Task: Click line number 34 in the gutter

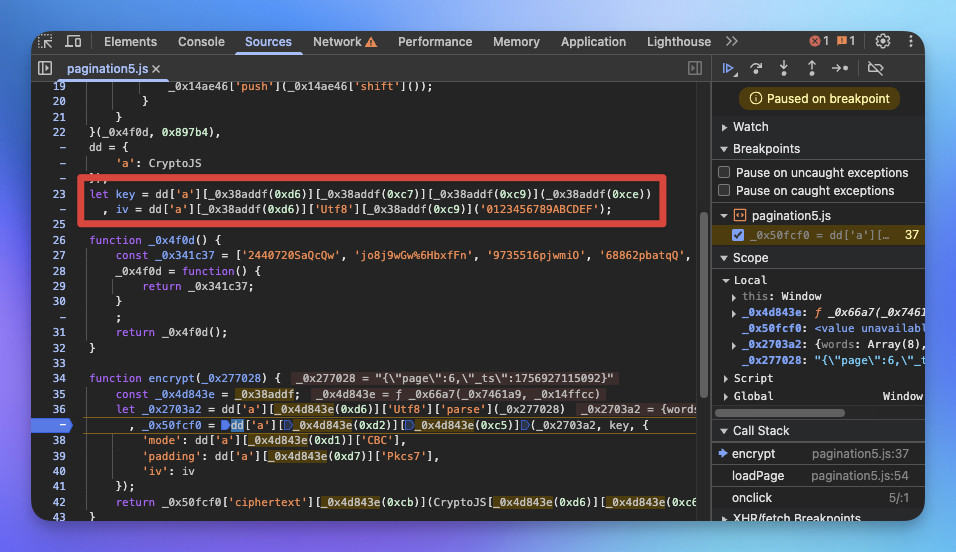Action: point(59,378)
